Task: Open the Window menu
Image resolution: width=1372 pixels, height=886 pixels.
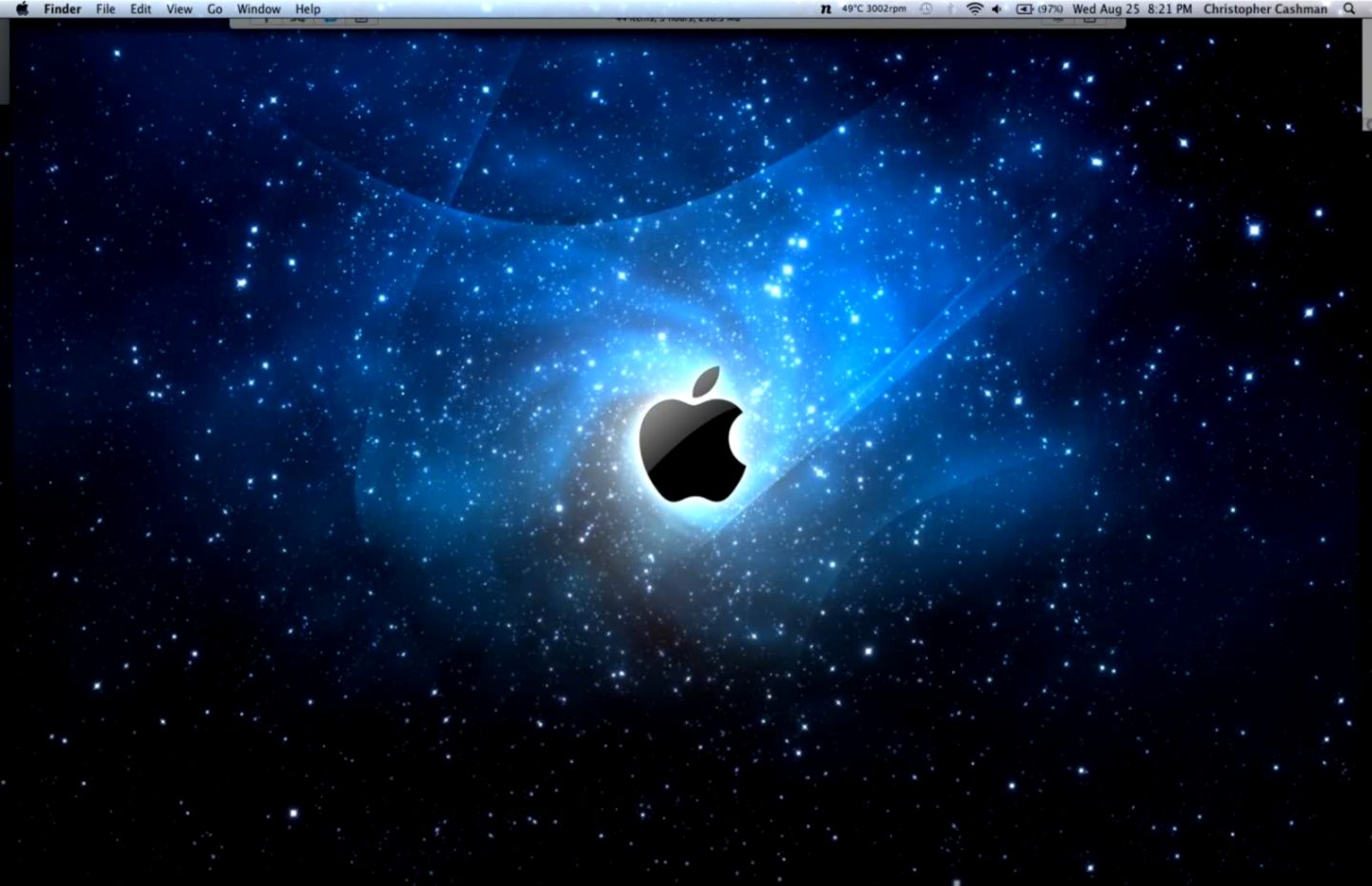Action: 258,9
